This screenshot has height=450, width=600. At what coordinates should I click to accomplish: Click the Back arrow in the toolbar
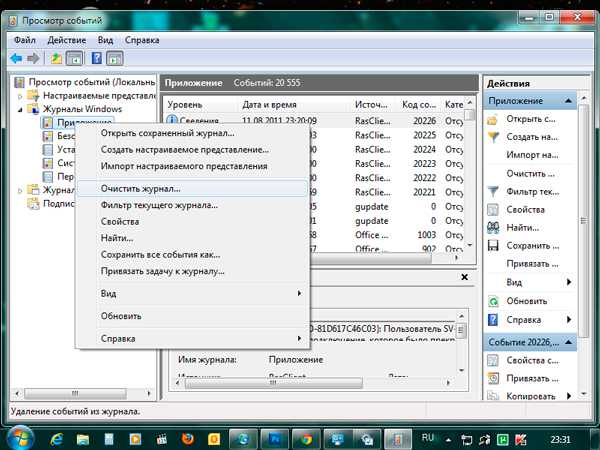point(16,58)
